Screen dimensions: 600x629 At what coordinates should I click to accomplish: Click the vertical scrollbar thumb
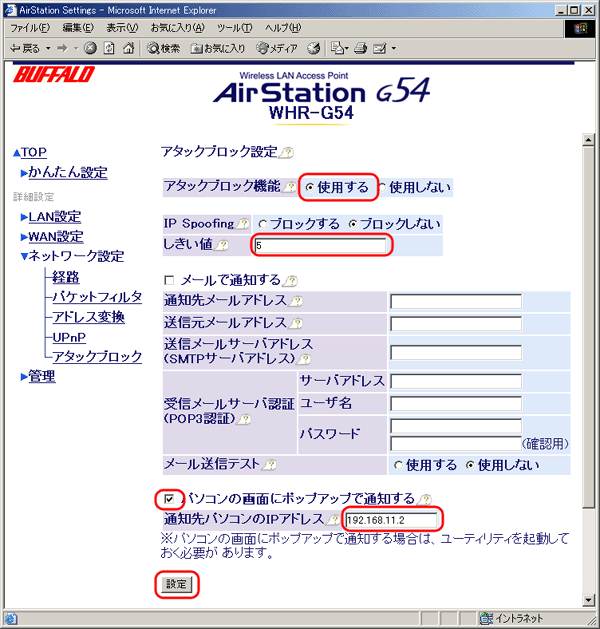pos(588,327)
